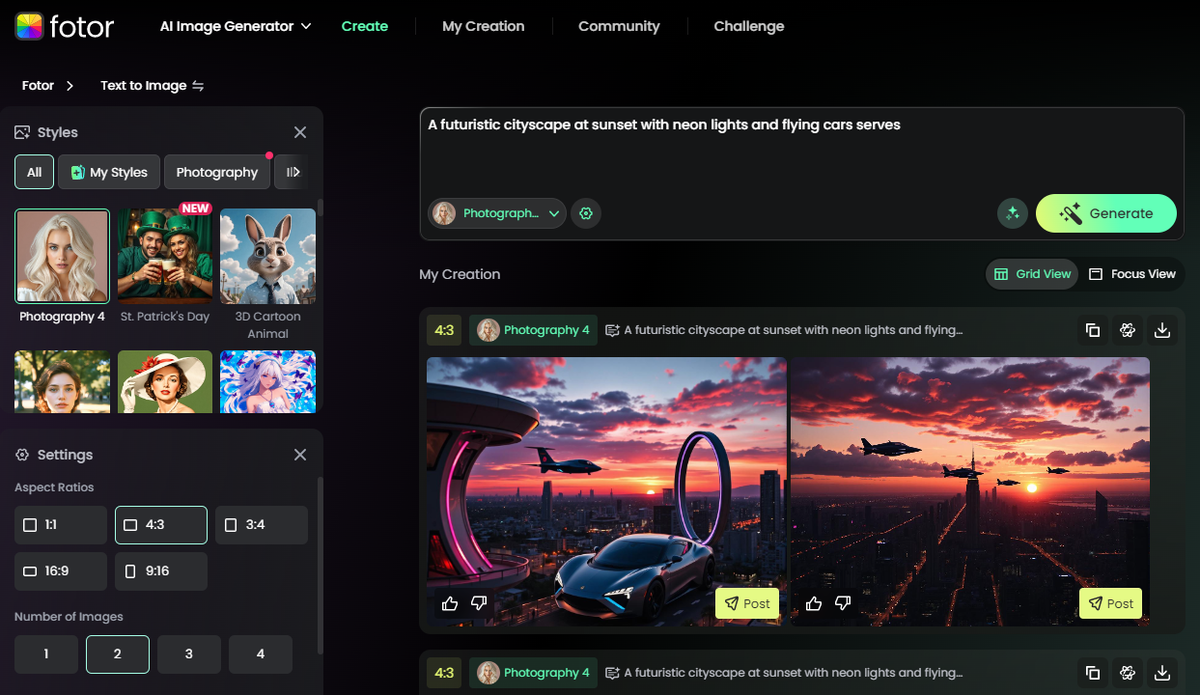1200x695 pixels.
Task: Open advanced settings gear beside the style selector
Action: click(586, 213)
